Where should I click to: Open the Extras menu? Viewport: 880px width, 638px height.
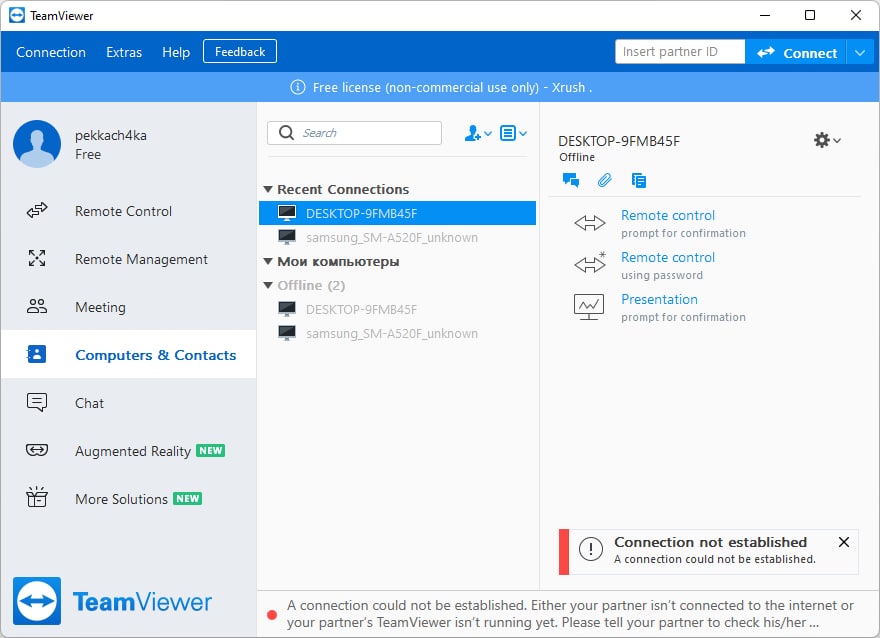pyautogui.click(x=124, y=52)
